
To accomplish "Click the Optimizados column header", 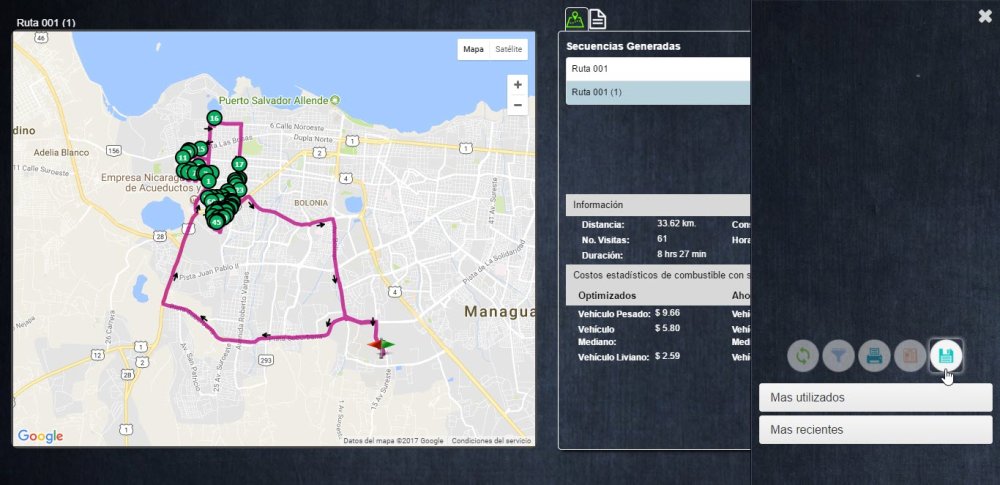I will coord(607,296).
